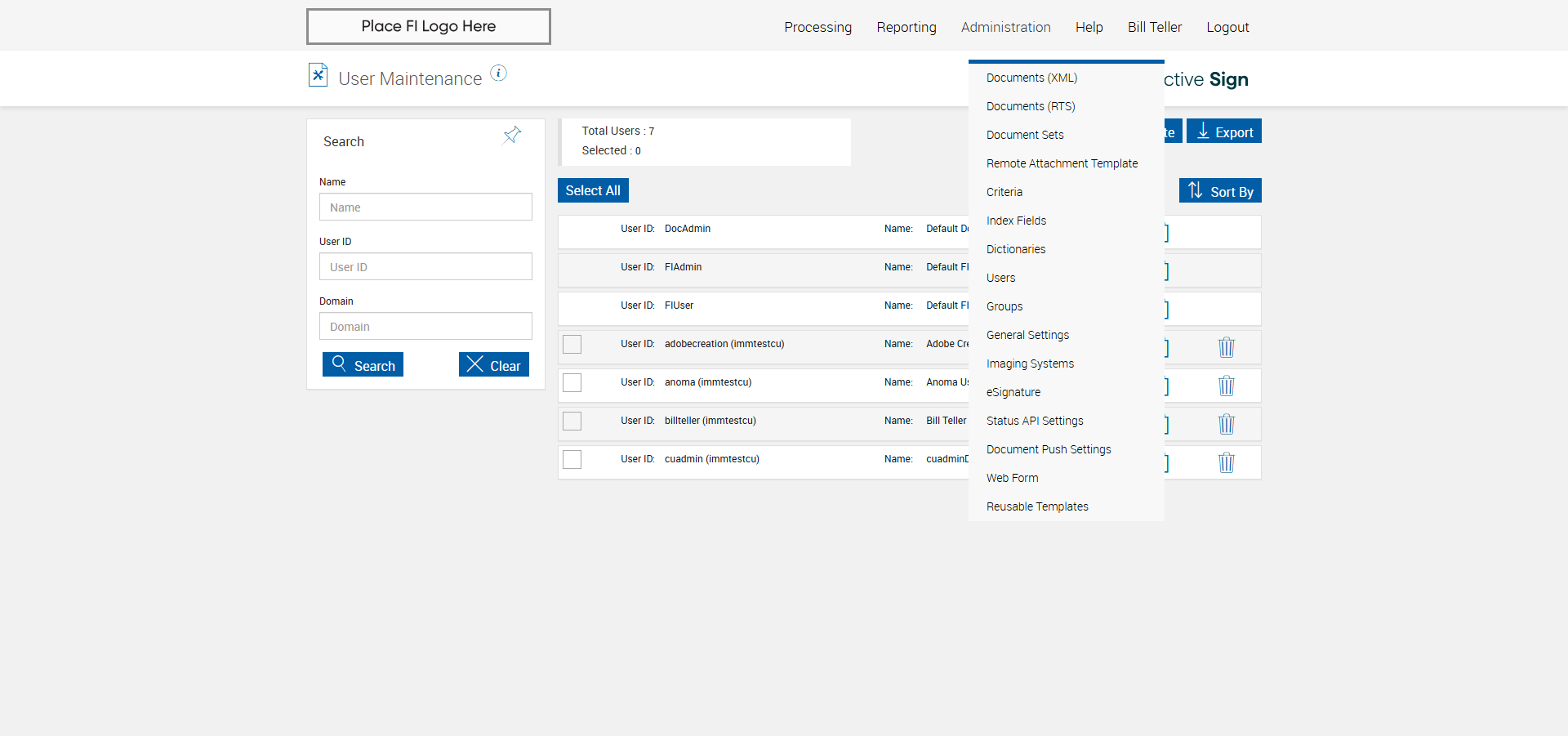Focus the User ID search field
1568x736 pixels.
point(425,267)
